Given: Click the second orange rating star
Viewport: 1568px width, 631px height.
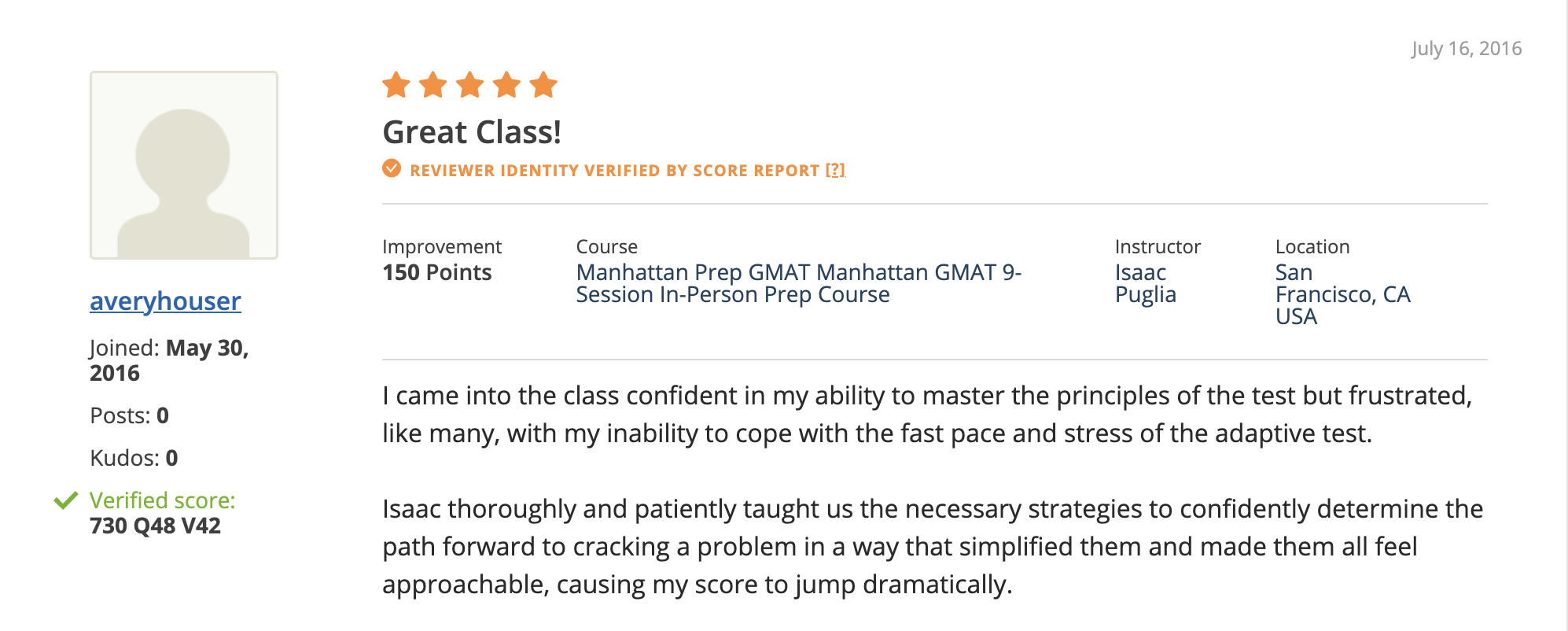Looking at the screenshot, I should coord(433,85).
